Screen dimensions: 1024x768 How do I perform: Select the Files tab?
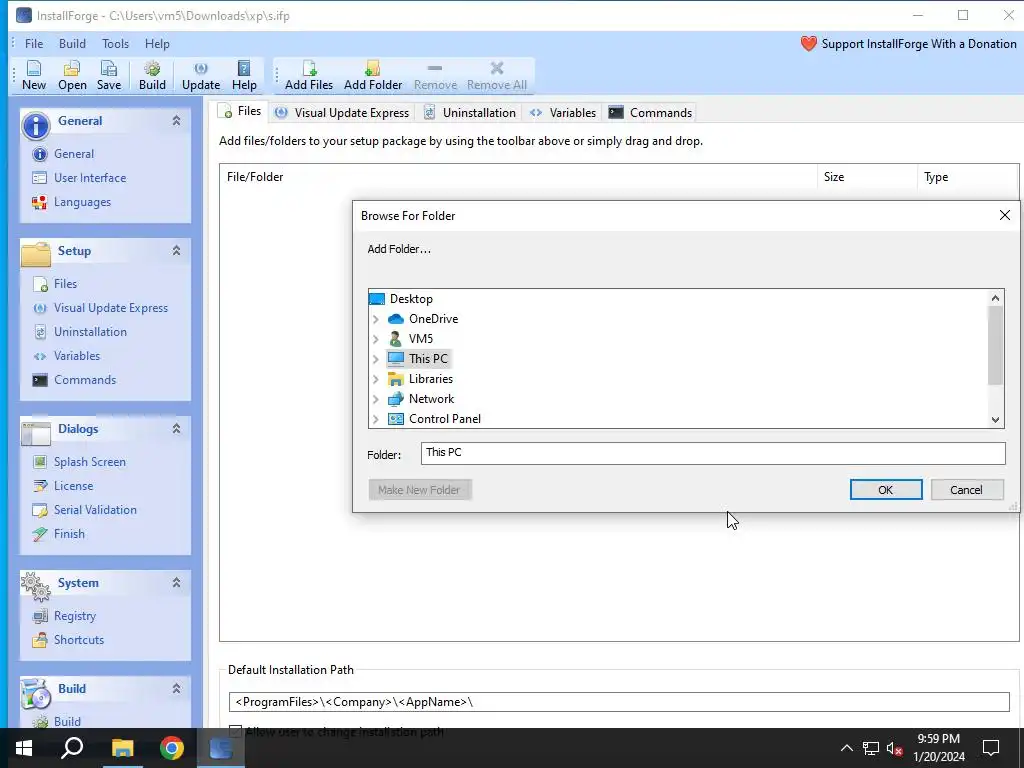click(x=240, y=112)
